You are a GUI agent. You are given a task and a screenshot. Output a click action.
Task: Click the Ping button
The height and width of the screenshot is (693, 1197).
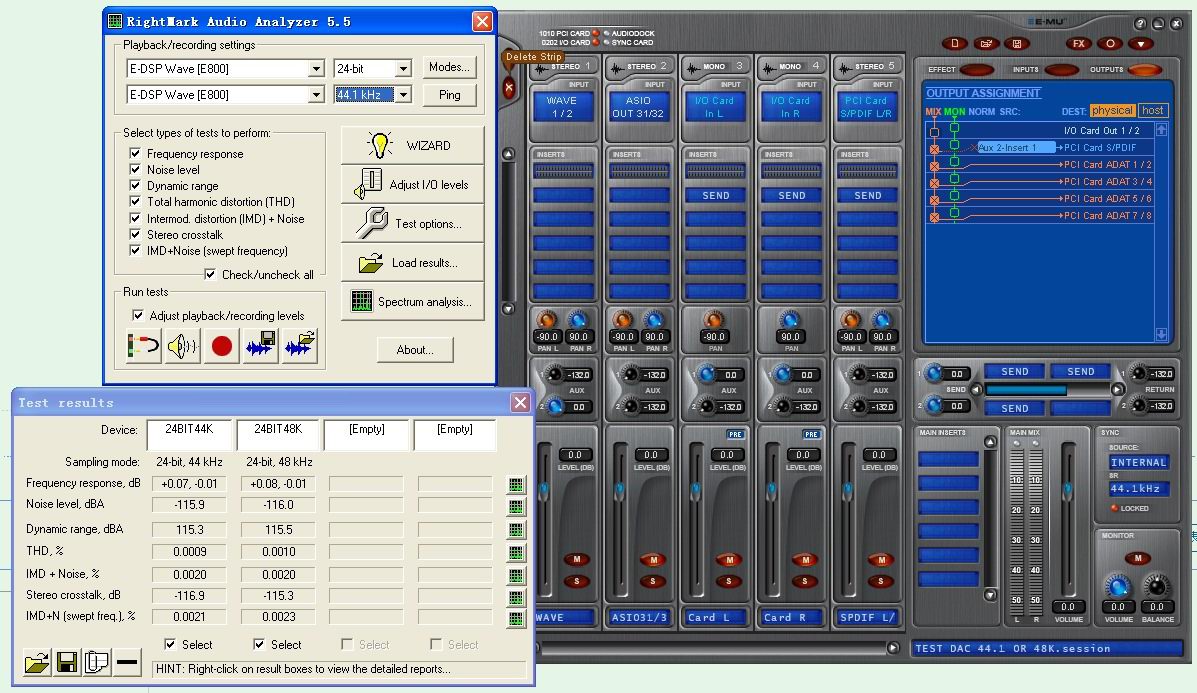click(449, 95)
